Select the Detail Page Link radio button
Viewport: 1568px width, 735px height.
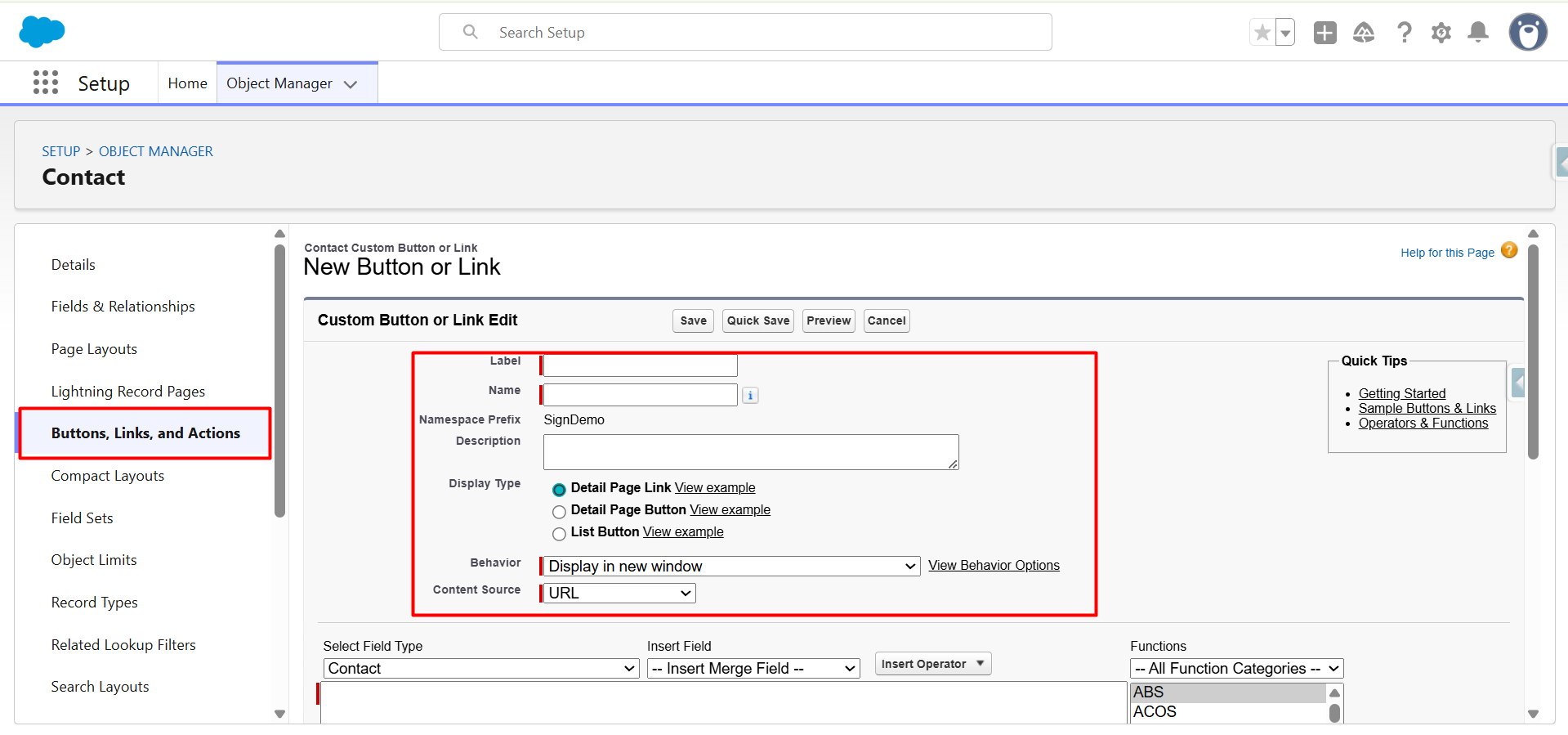pos(559,490)
